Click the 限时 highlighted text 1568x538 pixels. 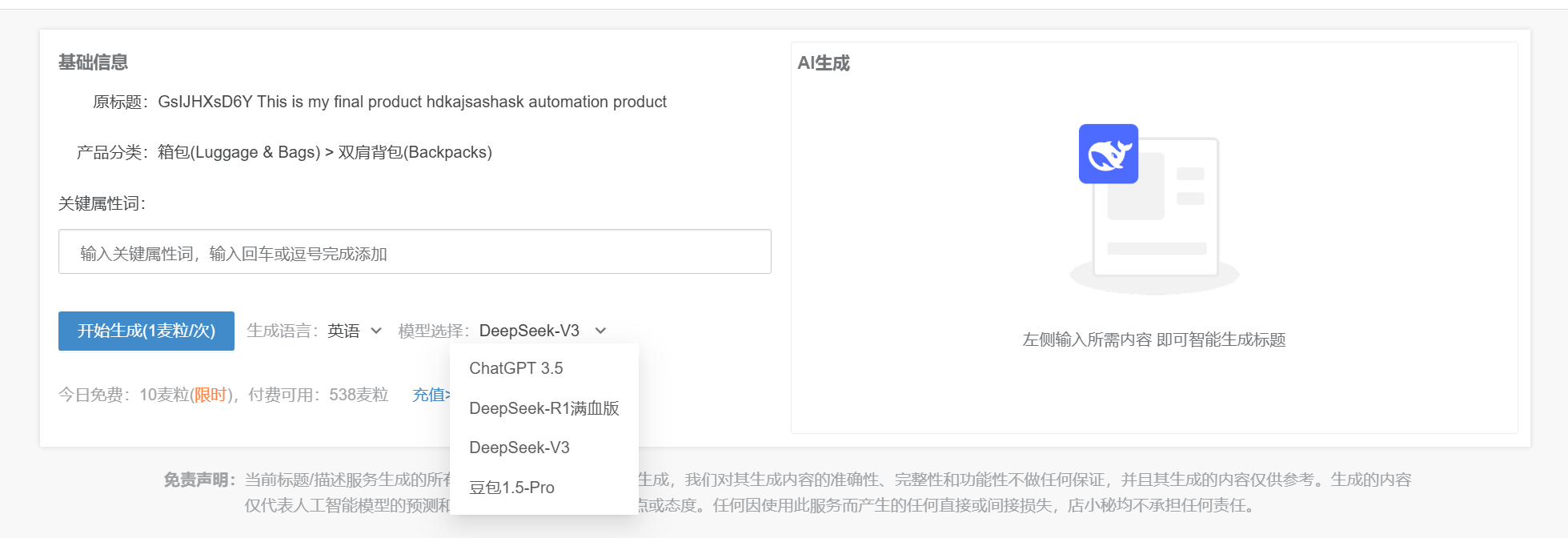pyautogui.click(x=210, y=394)
